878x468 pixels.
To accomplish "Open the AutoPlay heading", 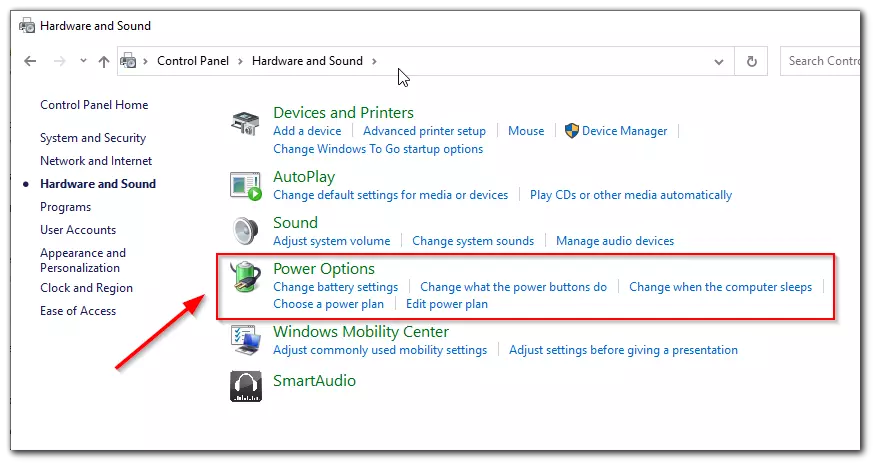I will click(x=304, y=177).
